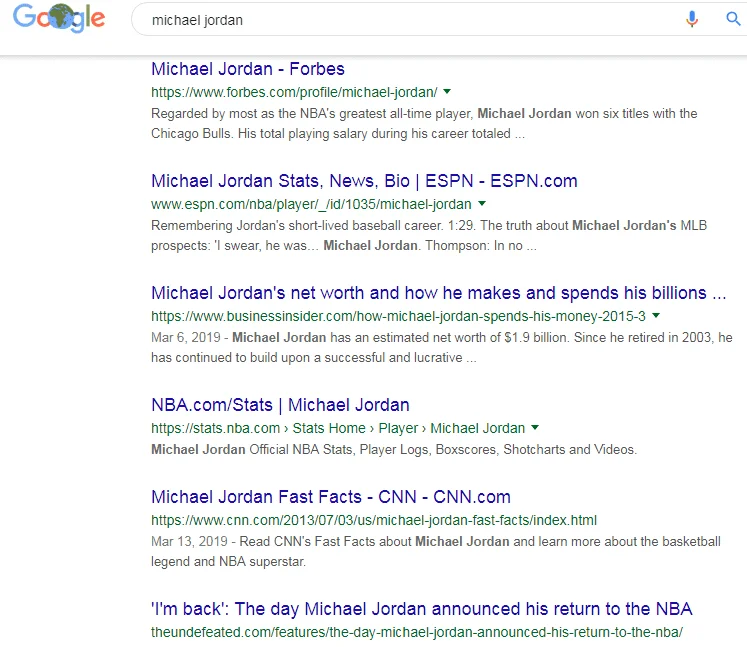Activate voice search microphone icon
Screen dimensions: 747x647
(692, 19)
